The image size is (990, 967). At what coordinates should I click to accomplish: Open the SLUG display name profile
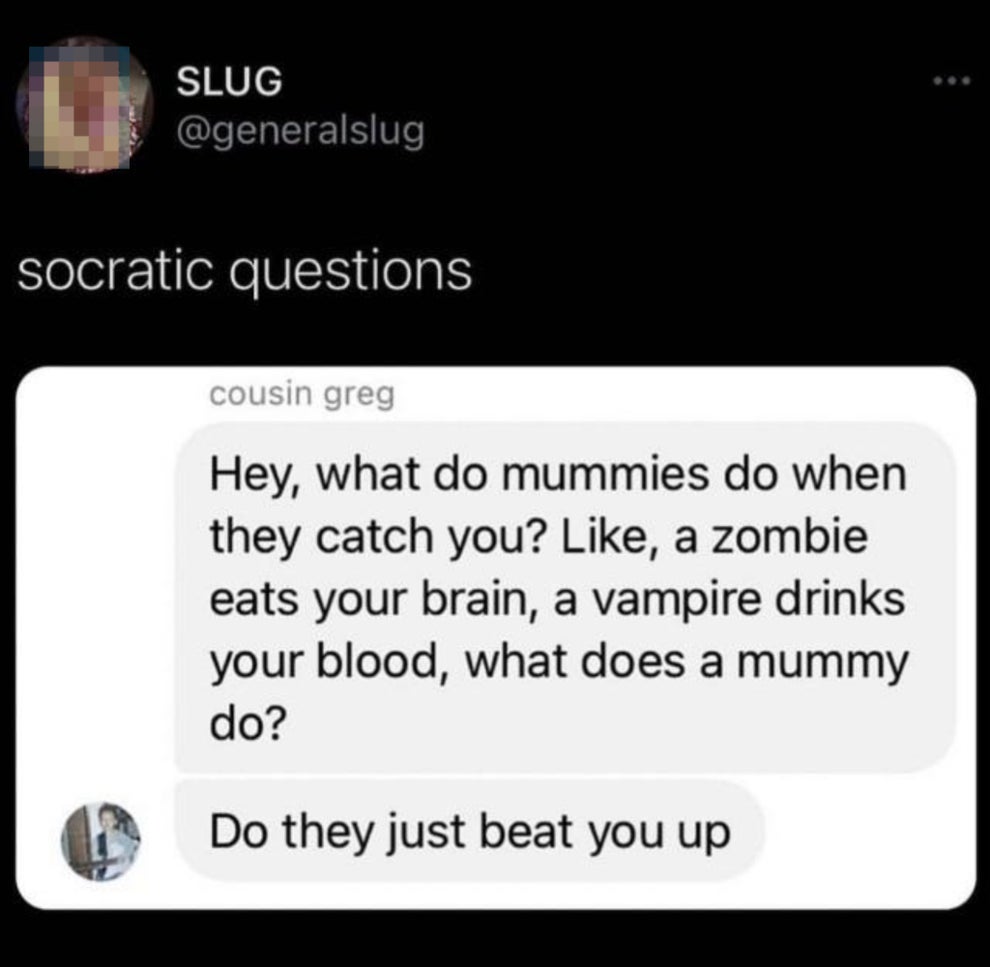pyautogui.click(x=229, y=81)
